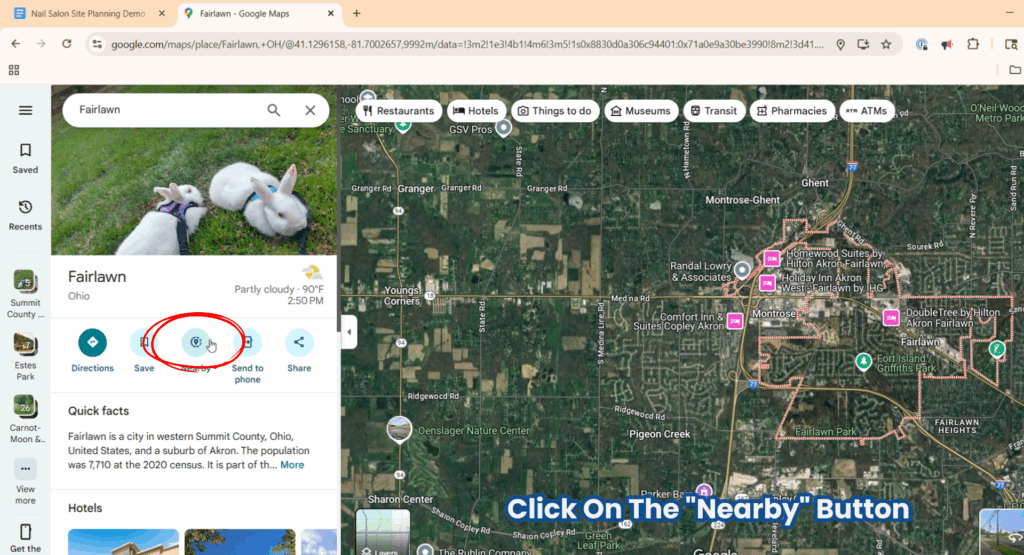This screenshot has width=1024, height=555.
Task: Open a new browser tab
Action: click(x=357, y=14)
